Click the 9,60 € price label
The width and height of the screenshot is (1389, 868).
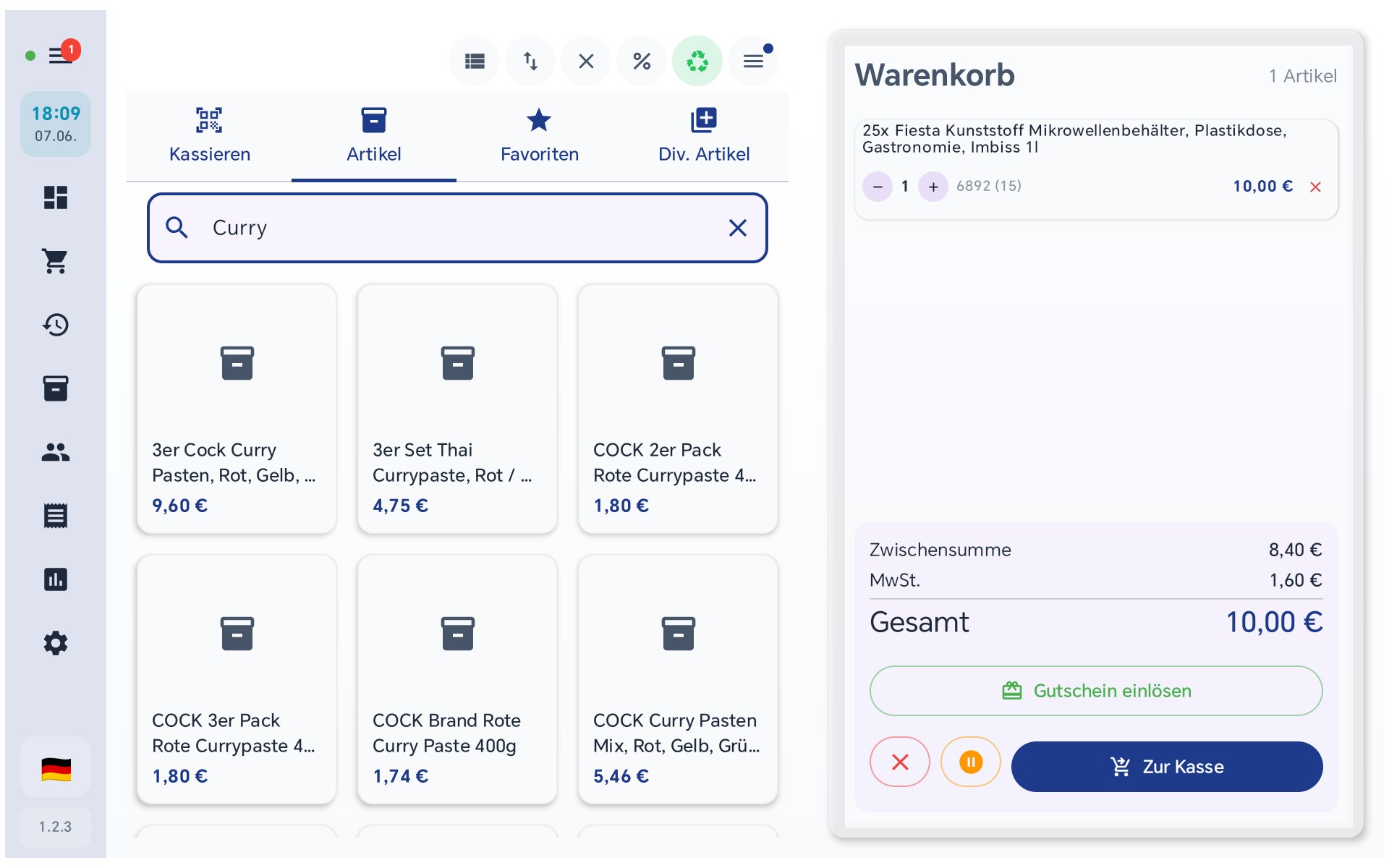point(179,506)
